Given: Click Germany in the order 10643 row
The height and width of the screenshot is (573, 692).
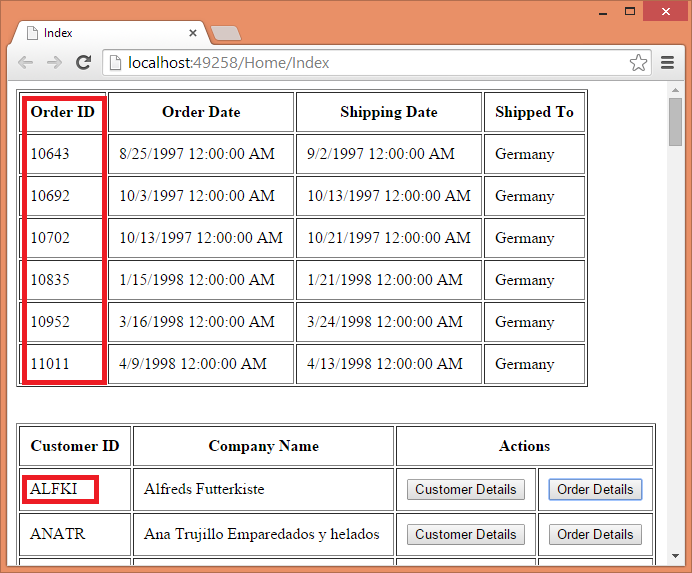Looking at the screenshot, I should pos(525,154).
